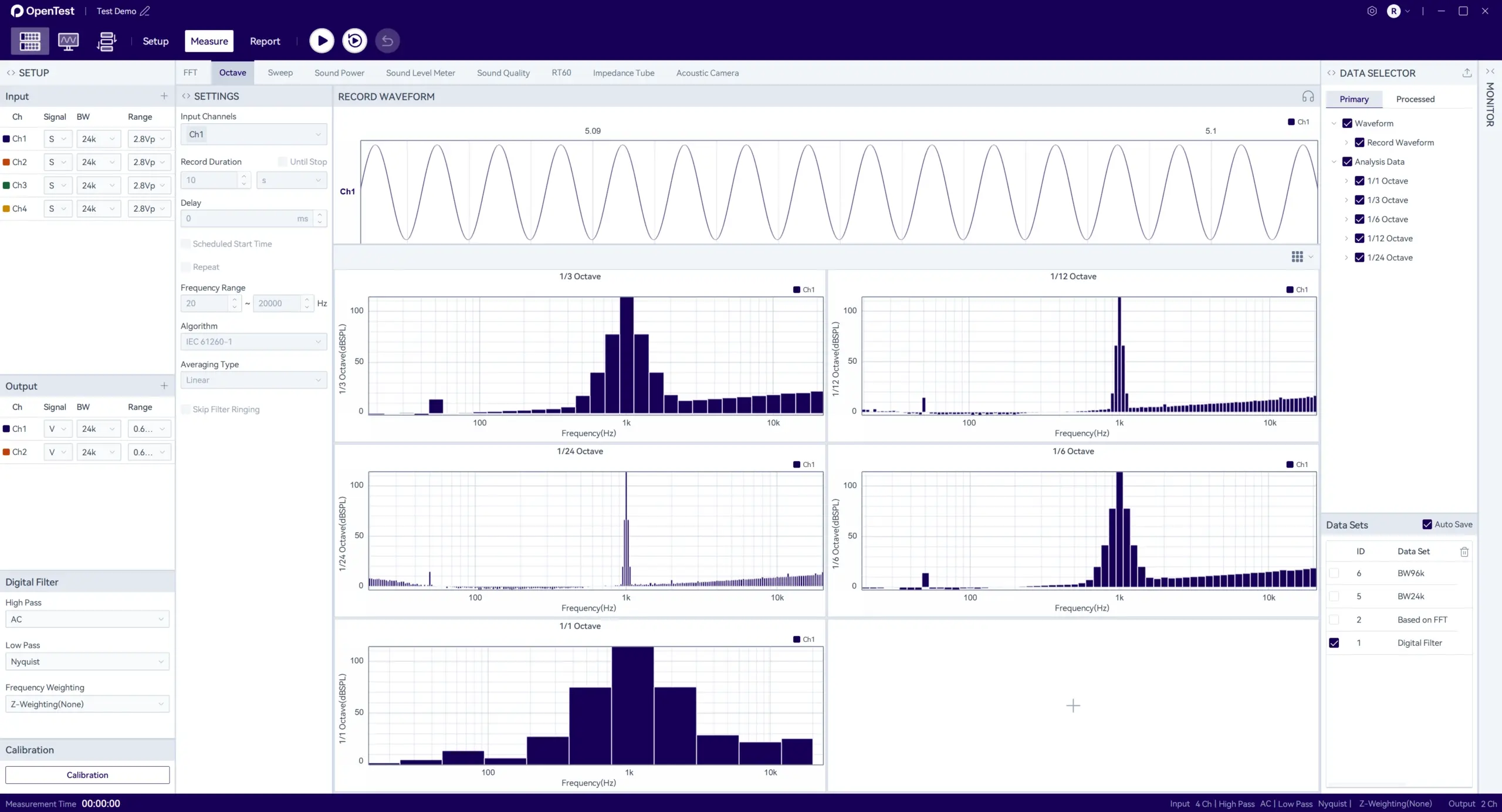Open the Report view

(x=265, y=41)
